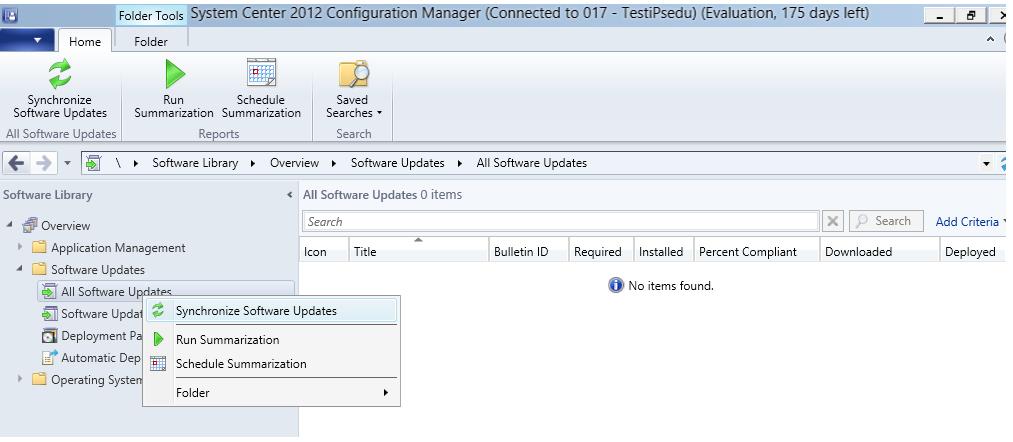Clear search with the X button
The height and width of the screenshot is (442, 1013).
pos(833,222)
